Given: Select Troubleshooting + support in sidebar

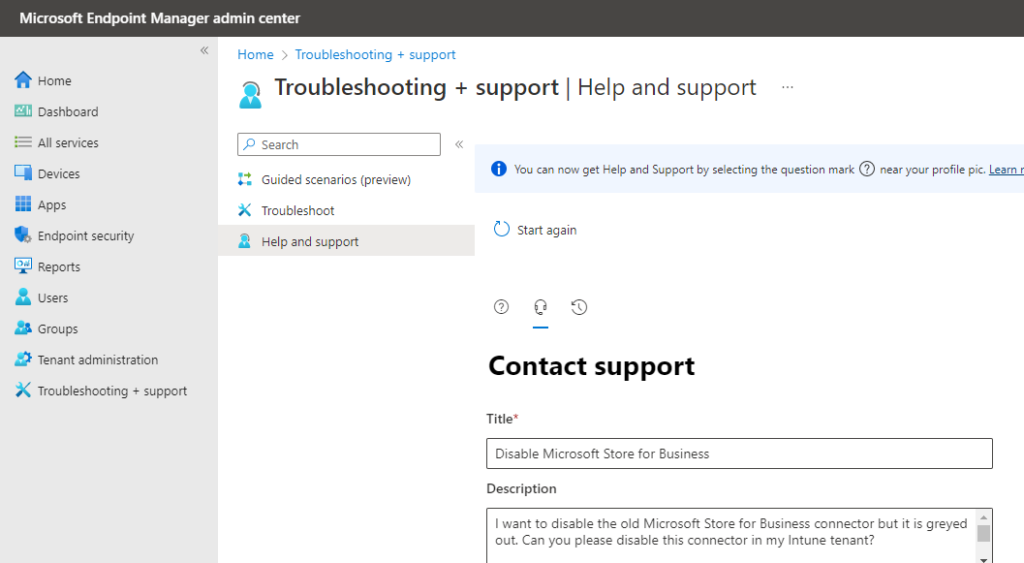Looking at the screenshot, I should click(112, 391).
